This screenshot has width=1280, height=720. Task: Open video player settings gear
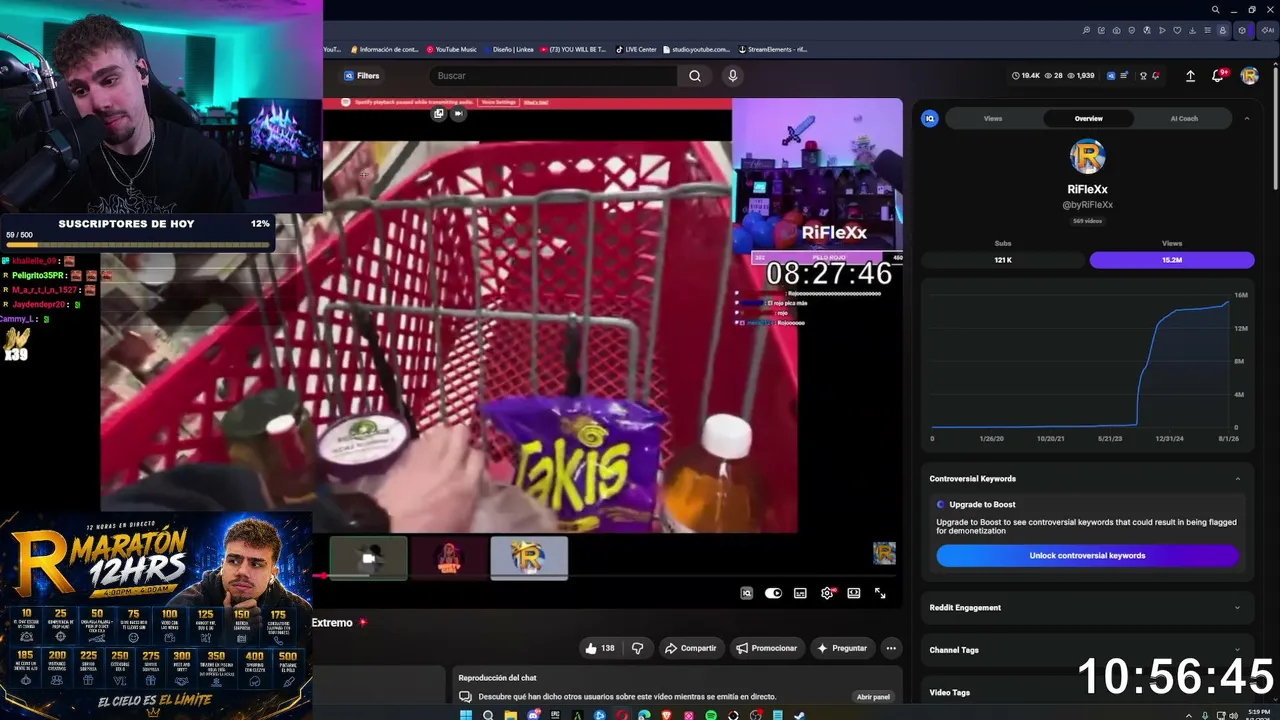(x=827, y=593)
